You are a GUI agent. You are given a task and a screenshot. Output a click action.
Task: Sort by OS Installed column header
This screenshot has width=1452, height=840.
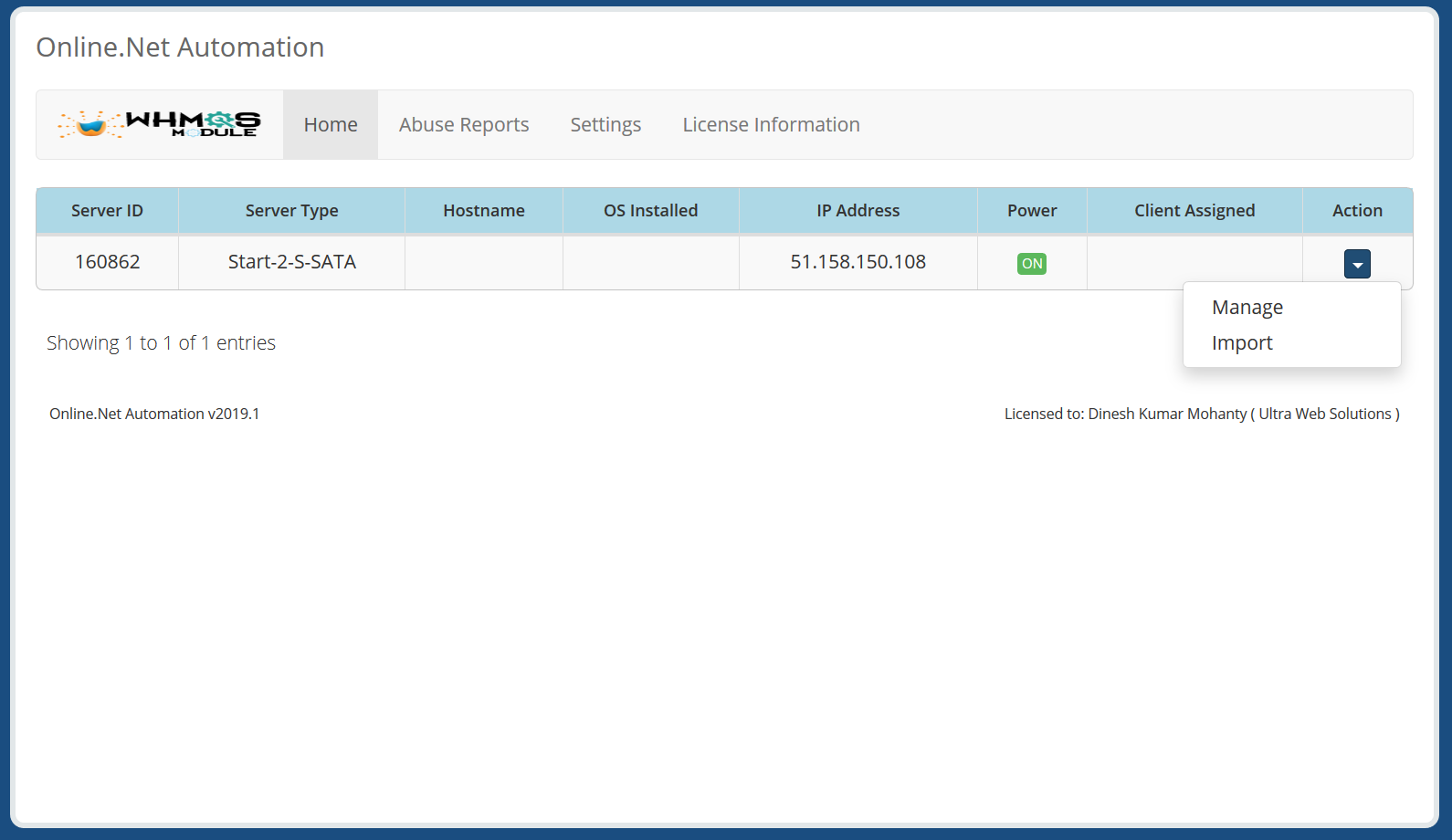tap(651, 211)
